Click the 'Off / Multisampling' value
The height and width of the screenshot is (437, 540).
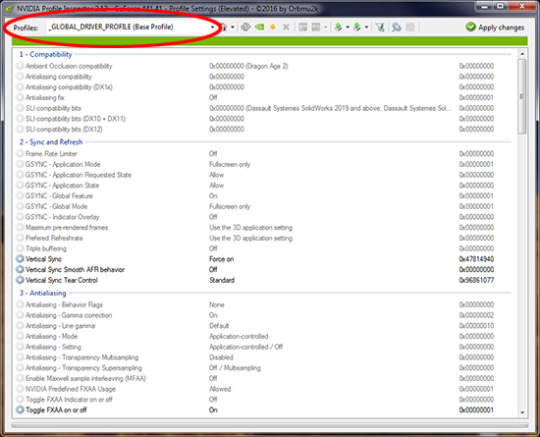tap(235, 368)
